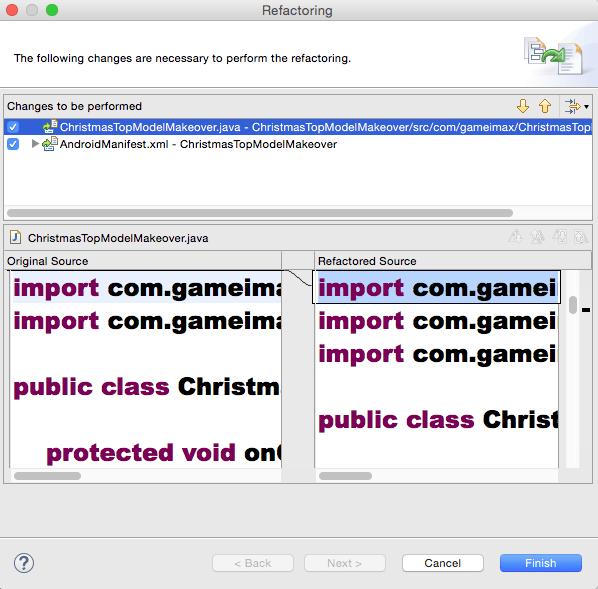Select the AndroidManifest.xml change entry

click(x=198, y=144)
